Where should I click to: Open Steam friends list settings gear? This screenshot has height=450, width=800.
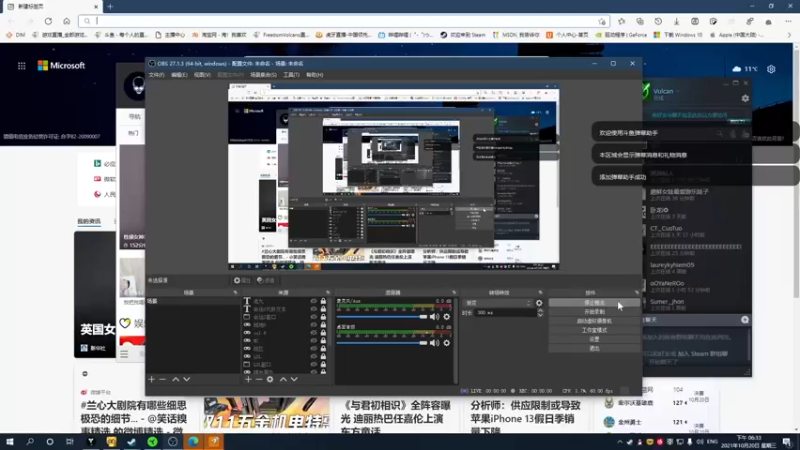click(x=745, y=98)
